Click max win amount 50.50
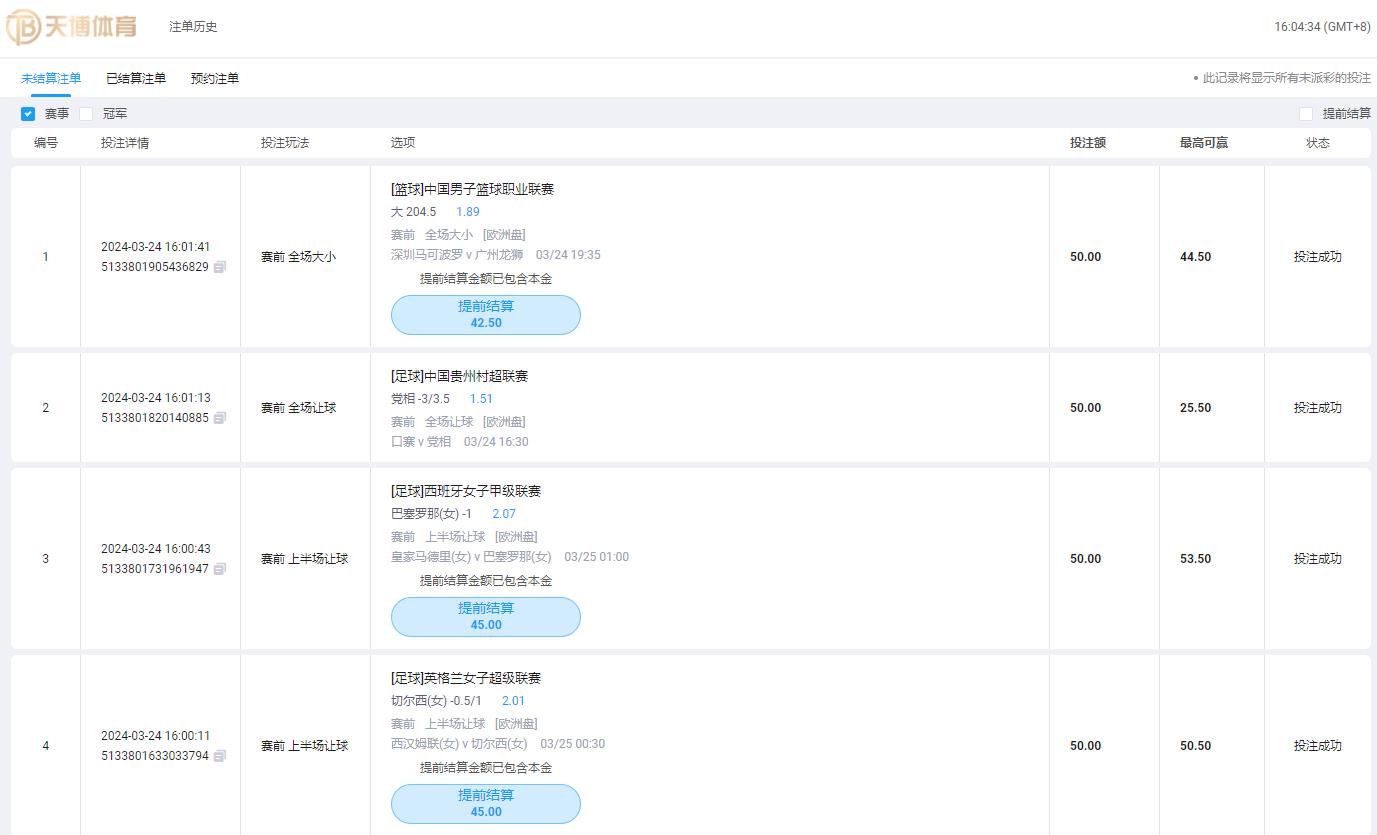Screen dimensions: 1377x835 1195,746
